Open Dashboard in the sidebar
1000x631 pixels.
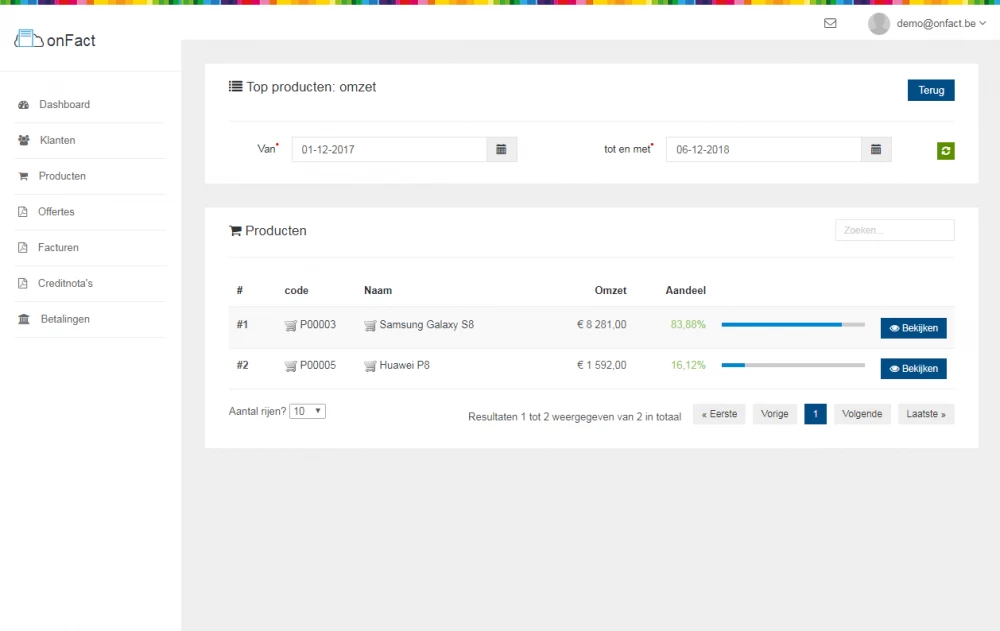point(64,105)
